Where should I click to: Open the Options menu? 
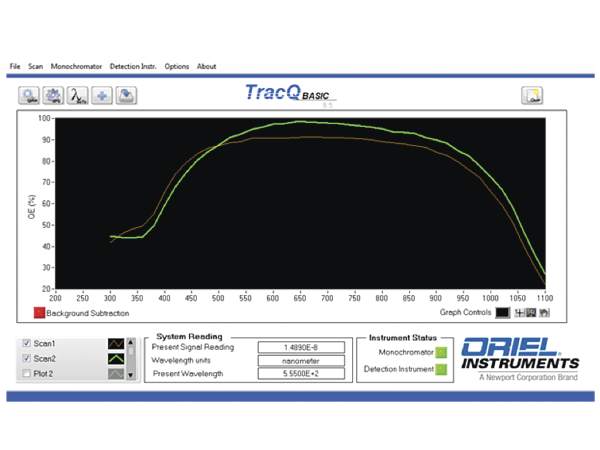coord(177,67)
